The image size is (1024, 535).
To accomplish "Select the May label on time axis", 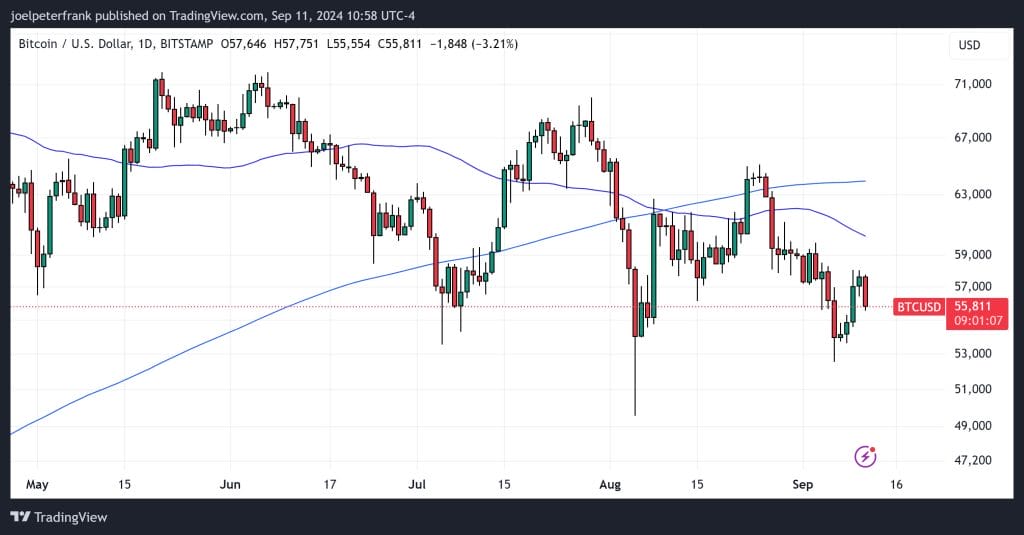I will 35,484.
